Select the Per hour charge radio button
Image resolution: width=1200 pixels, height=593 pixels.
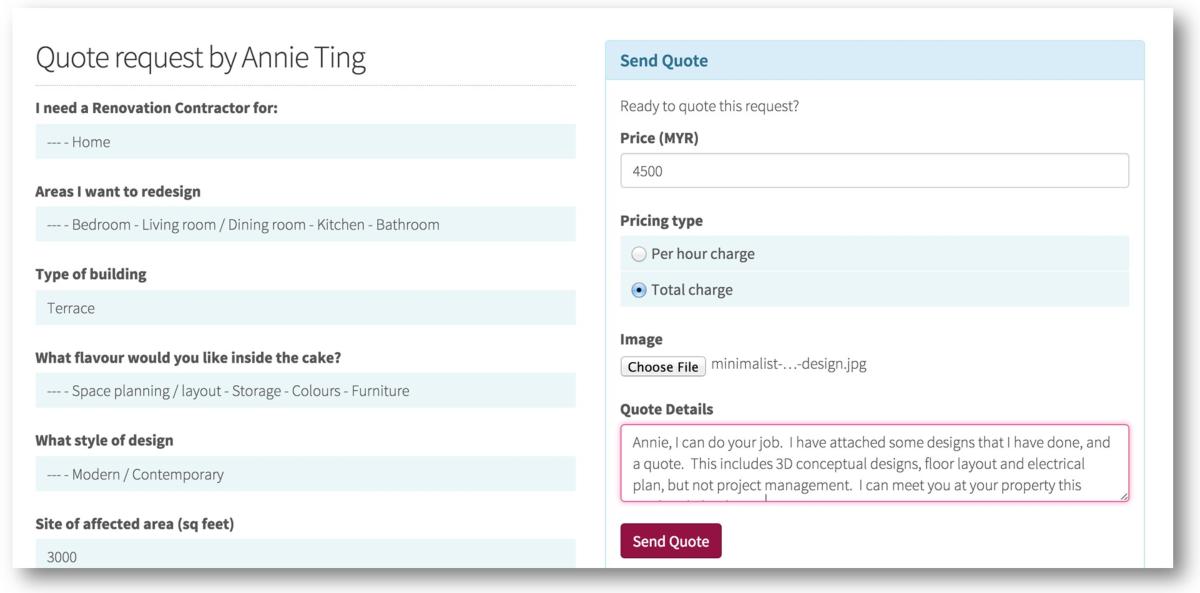click(639, 254)
